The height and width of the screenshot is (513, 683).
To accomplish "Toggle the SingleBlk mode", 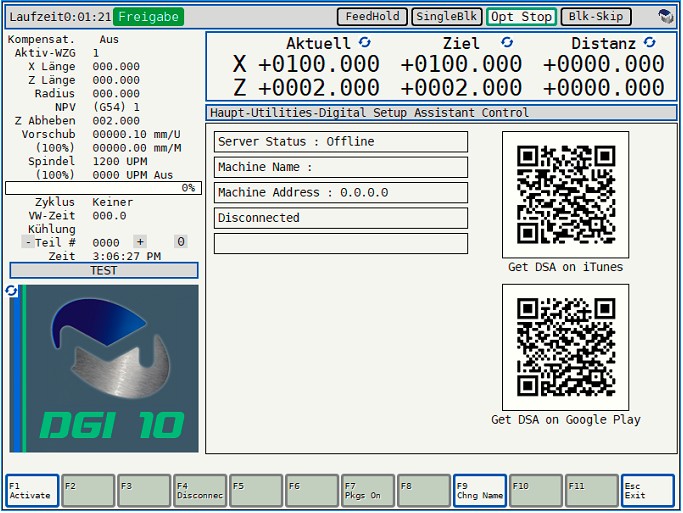I will click(446, 17).
